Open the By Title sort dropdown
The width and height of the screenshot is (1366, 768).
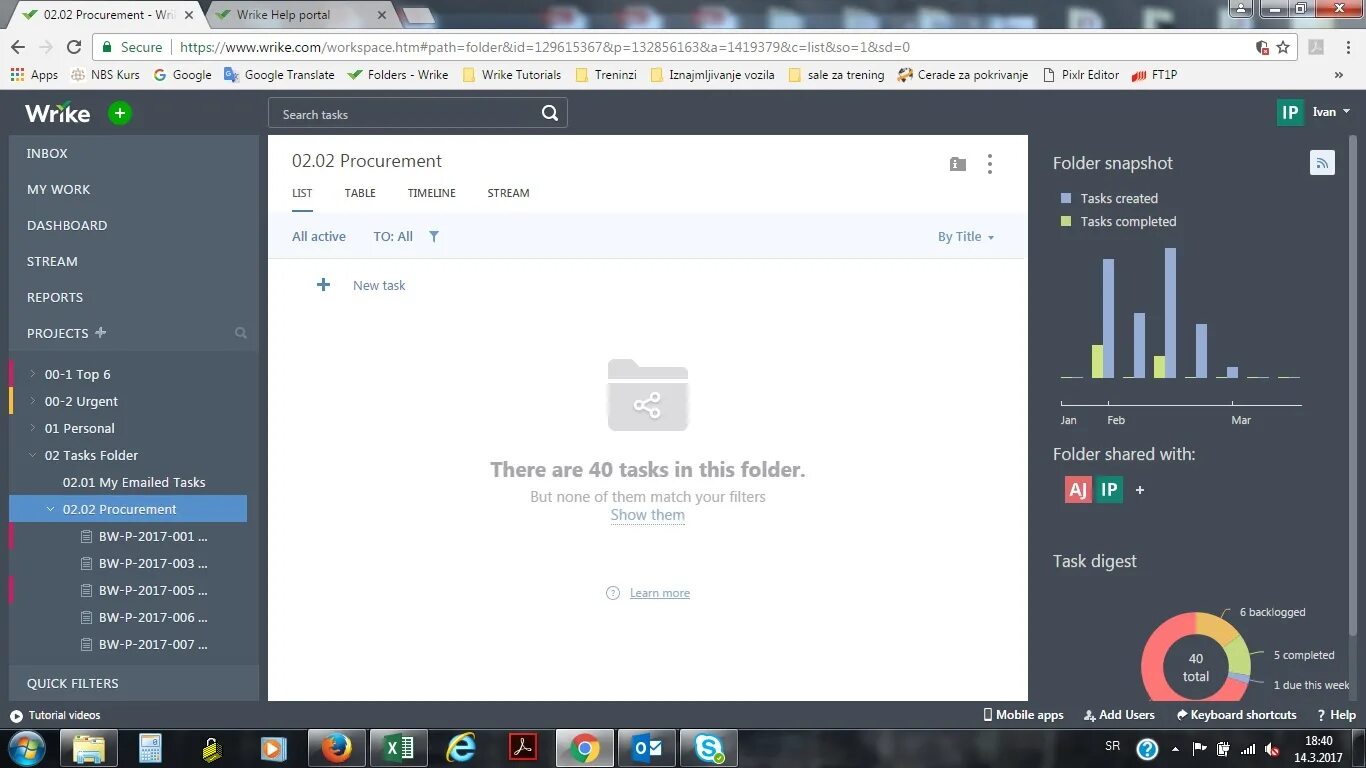pyautogui.click(x=966, y=237)
